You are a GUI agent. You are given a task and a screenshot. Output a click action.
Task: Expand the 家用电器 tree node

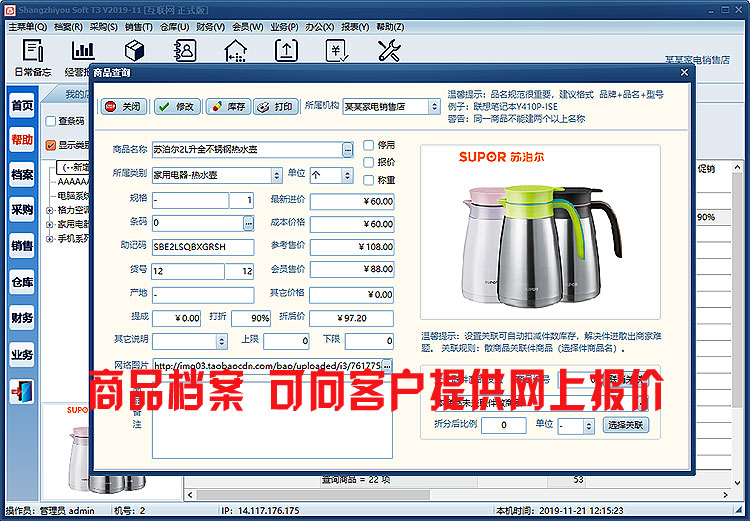49,224
